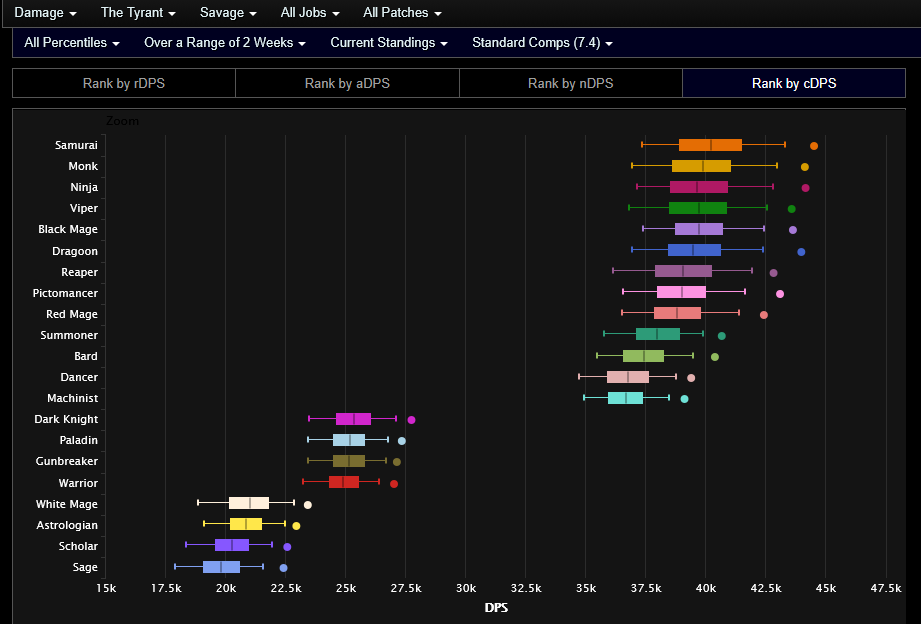Click the Dark Knight job label
The image size is (921, 624).
click(66, 420)
